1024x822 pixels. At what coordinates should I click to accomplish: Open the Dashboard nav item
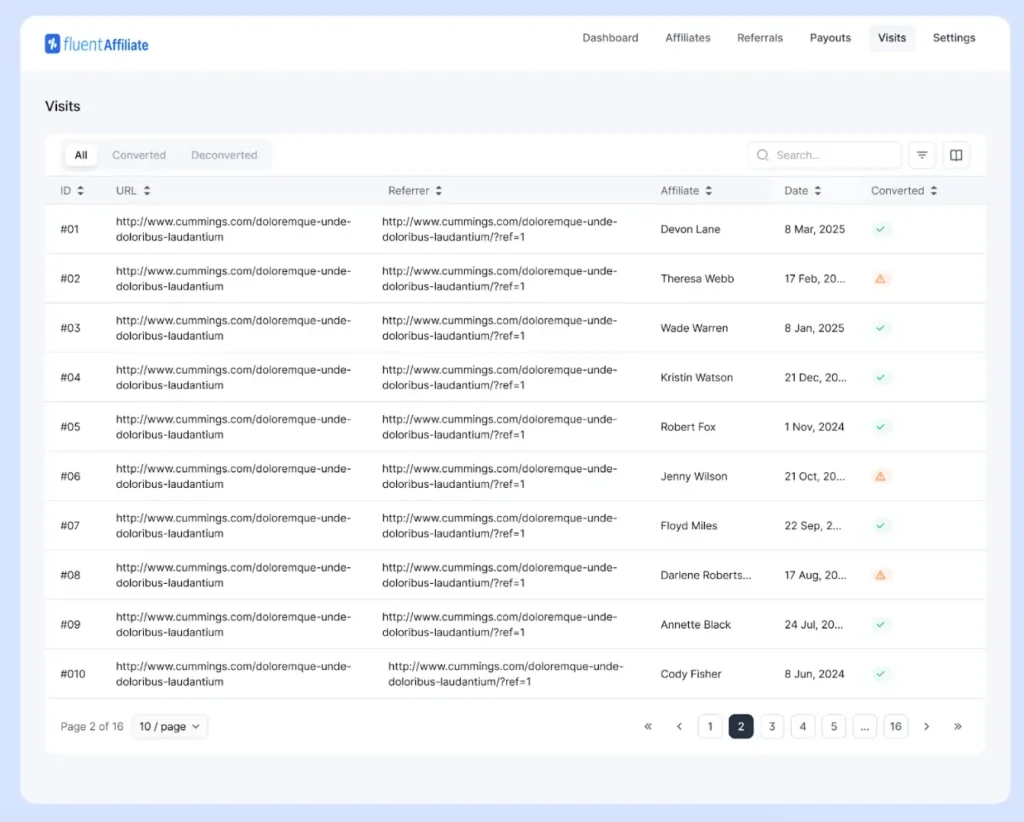click(x=610, y=38)
